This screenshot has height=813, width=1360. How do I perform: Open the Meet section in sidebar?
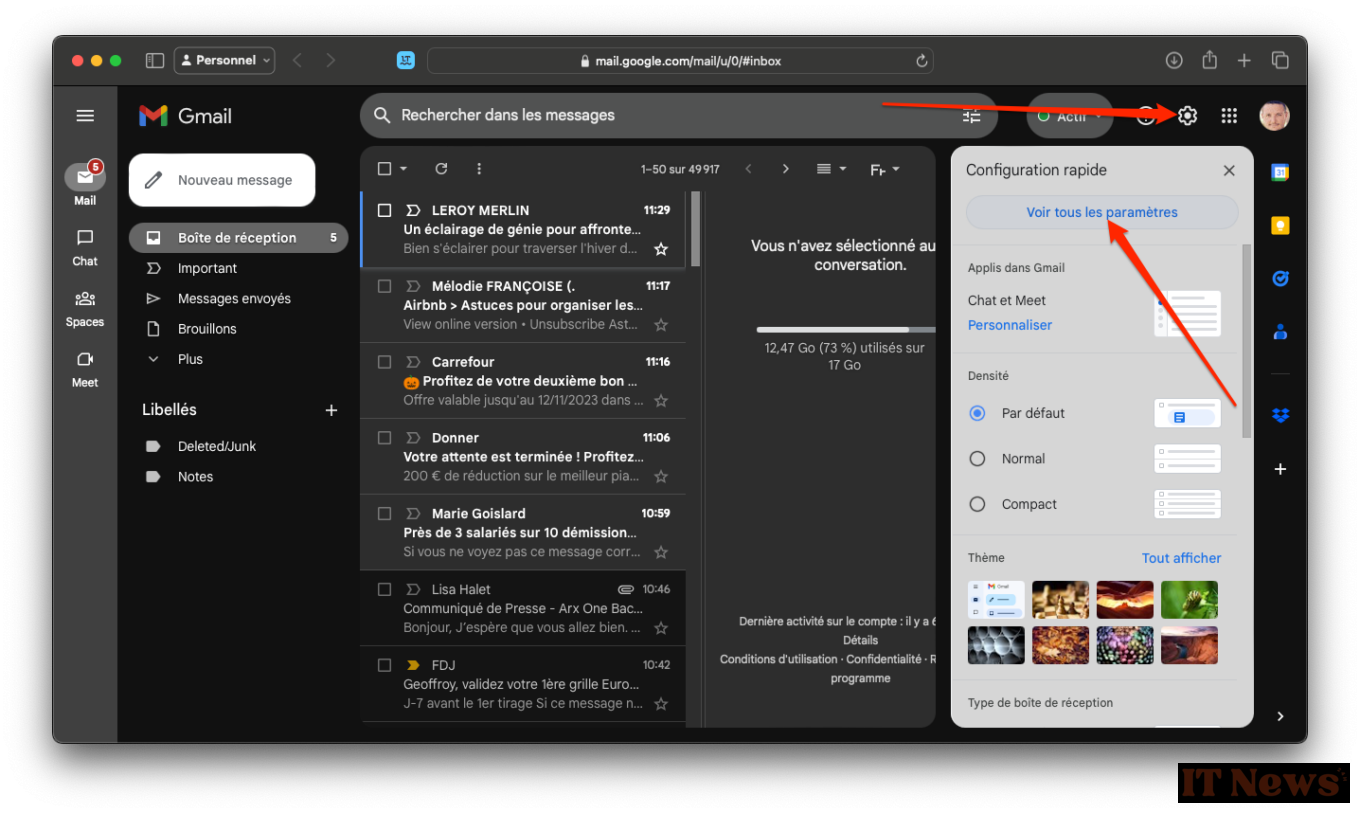(x=85, y=368)
